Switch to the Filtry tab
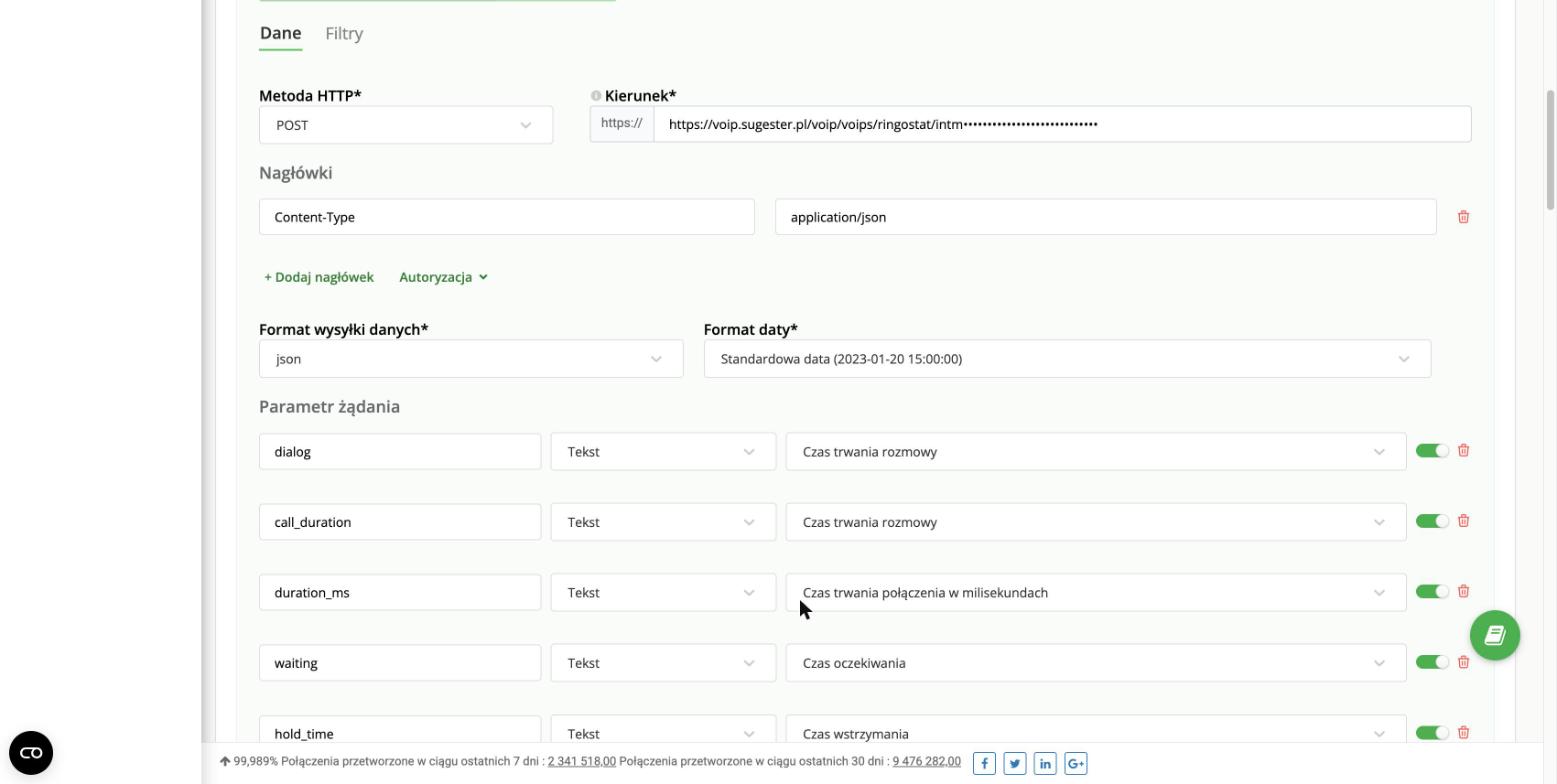Screen dimensions: 1557x784 click(344, 33)
